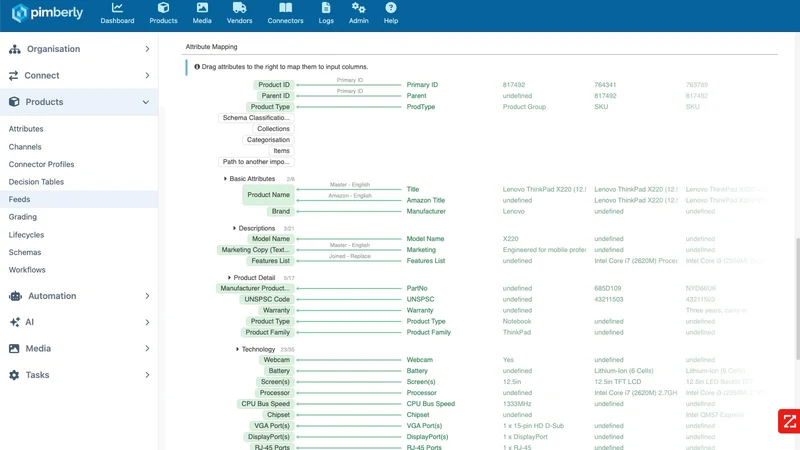Select the Items attribute chip

click(282, 151)
